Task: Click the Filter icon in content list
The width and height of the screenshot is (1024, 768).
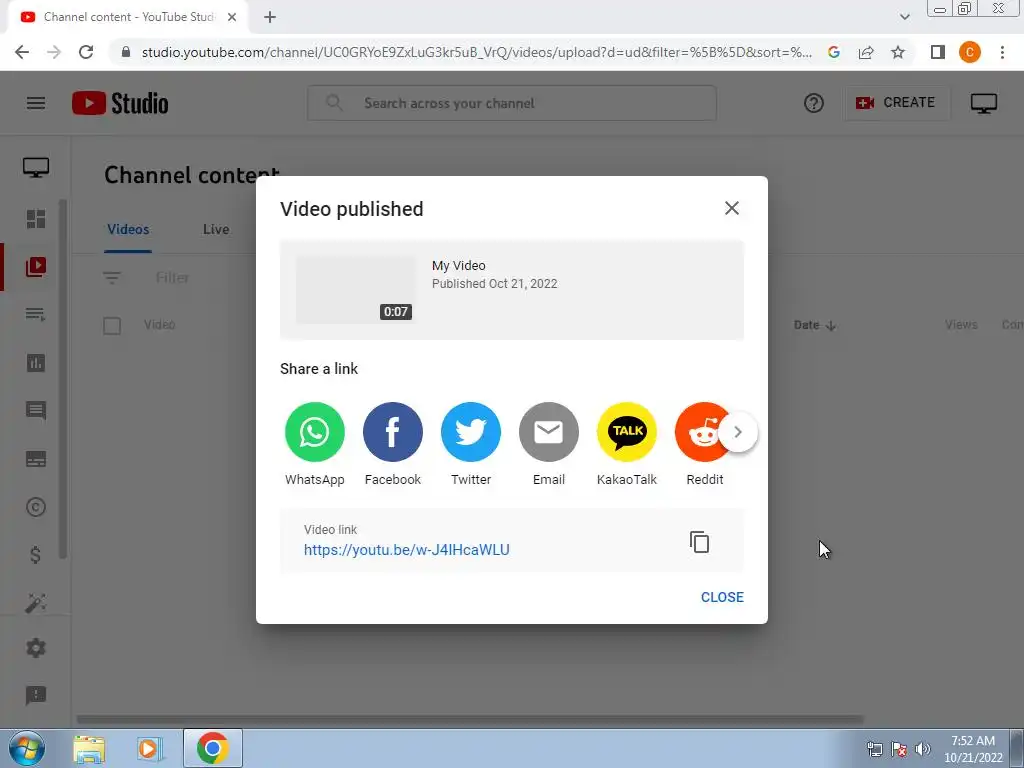Action: click(x=112, y=278)
